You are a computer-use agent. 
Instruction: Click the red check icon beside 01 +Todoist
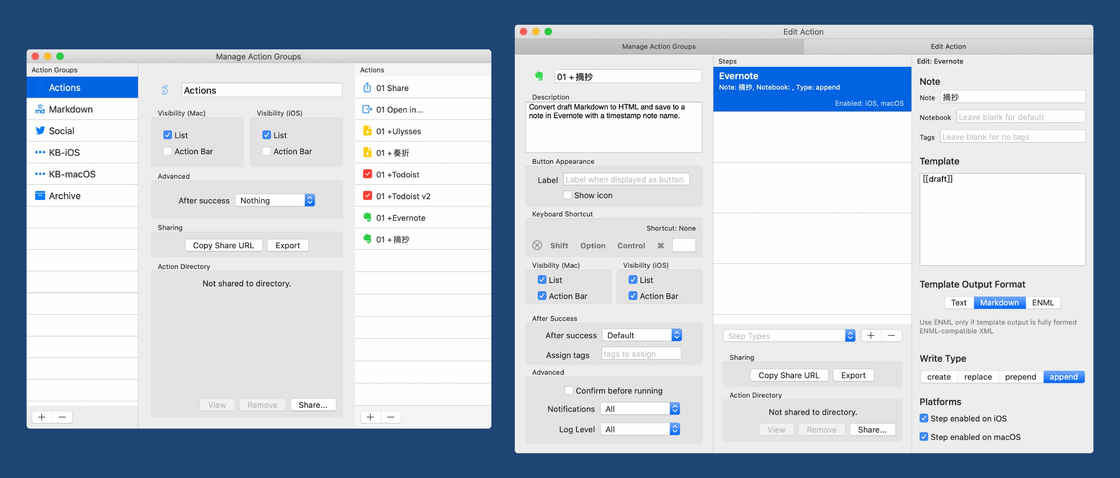[367, 174]
